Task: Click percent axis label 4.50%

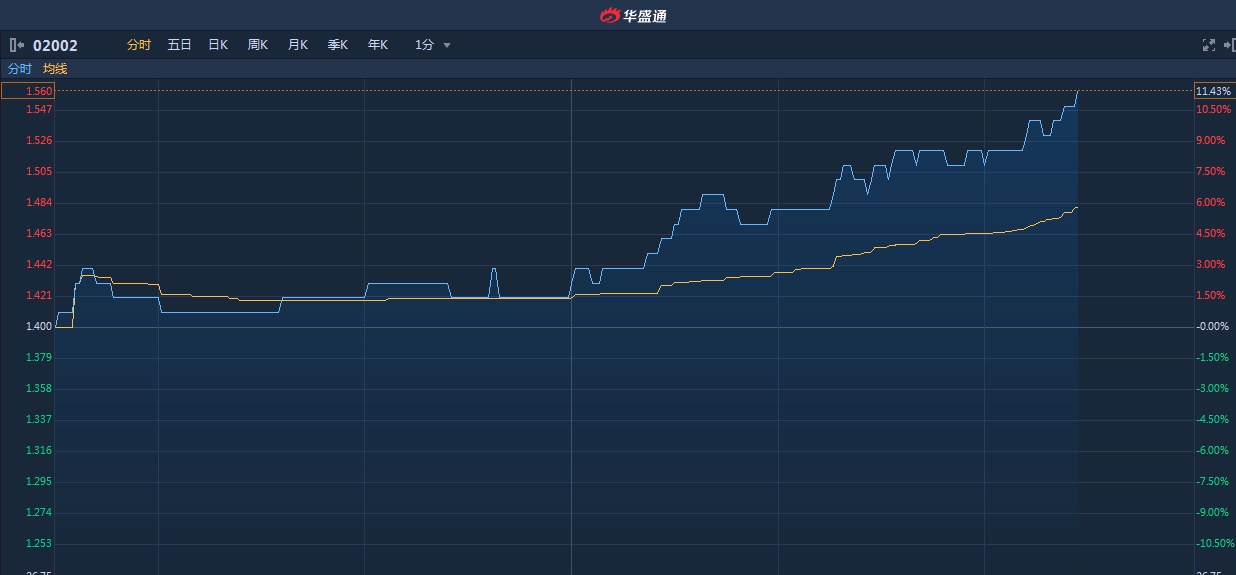Action: (x=1211, y=233)
